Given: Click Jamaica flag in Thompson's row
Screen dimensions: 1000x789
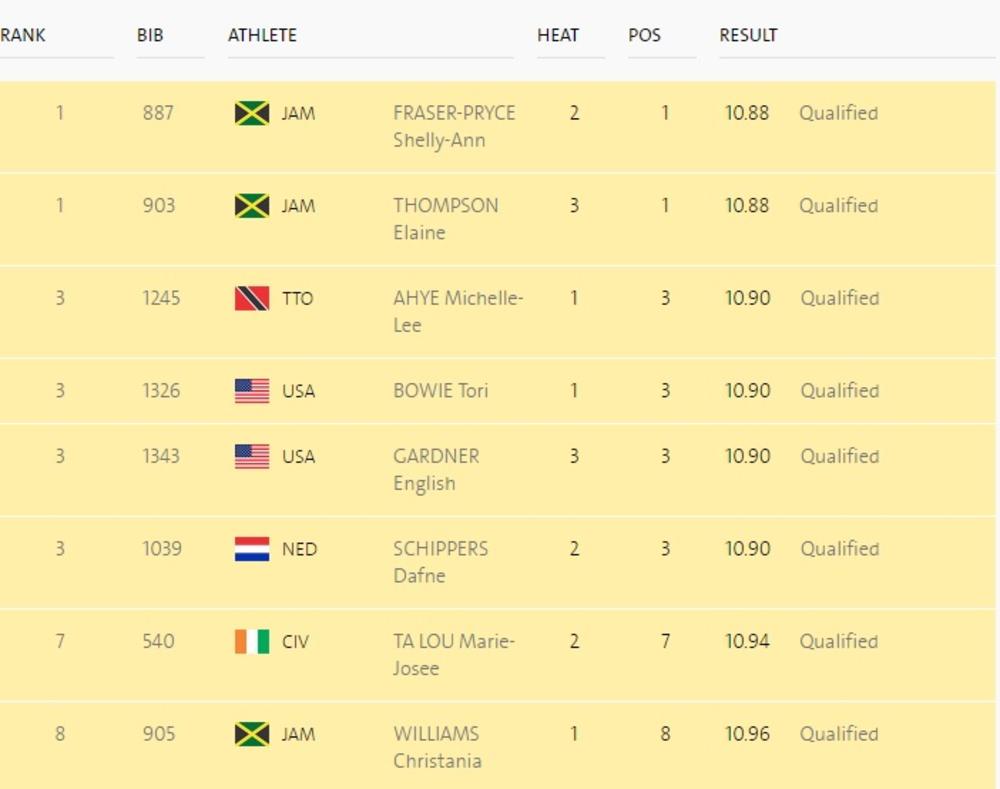Looking at the screenshot, I should 252,206.
